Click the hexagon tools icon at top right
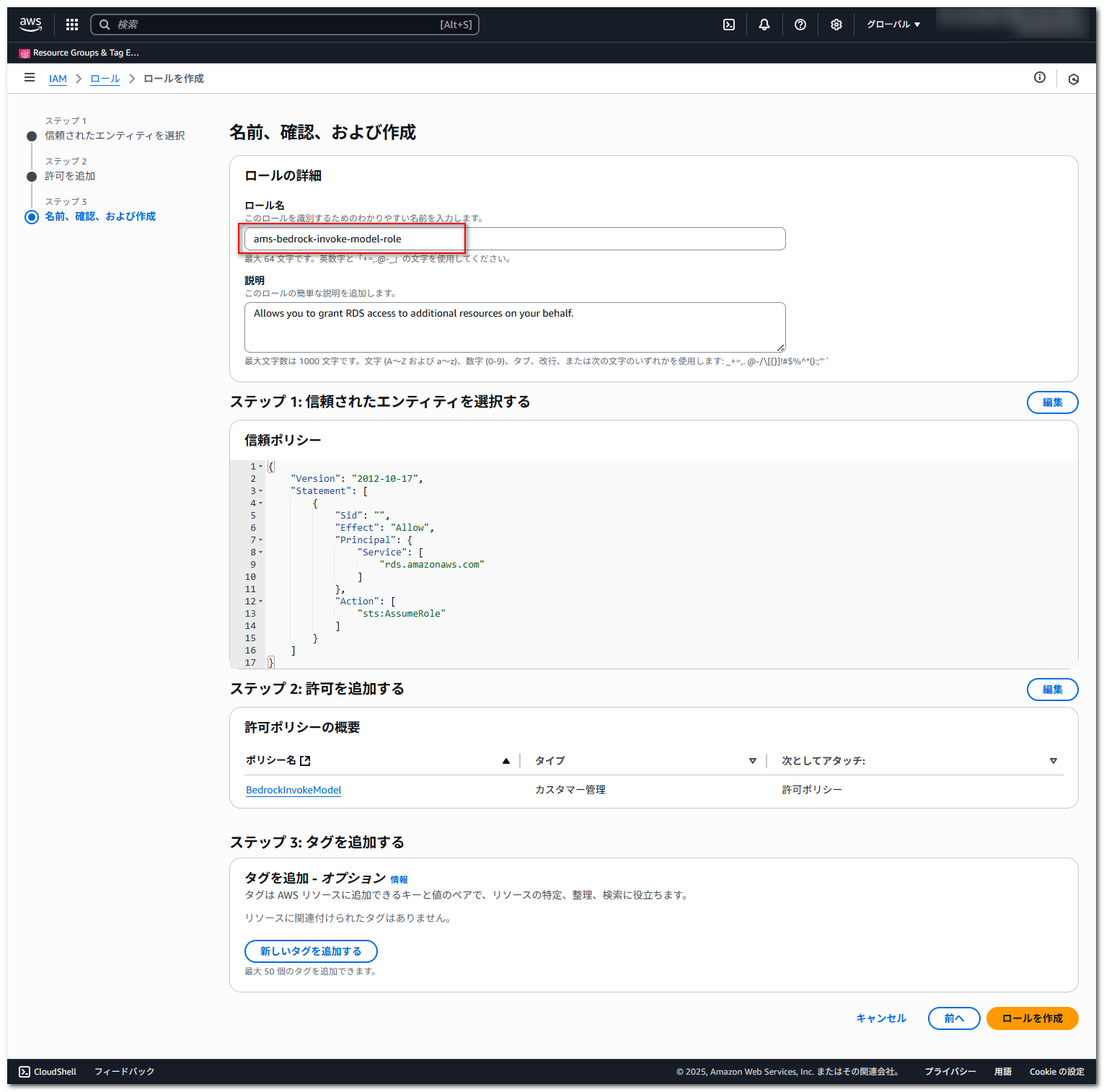Viewport: 1104px width, 1092px height. point(1074,79)
